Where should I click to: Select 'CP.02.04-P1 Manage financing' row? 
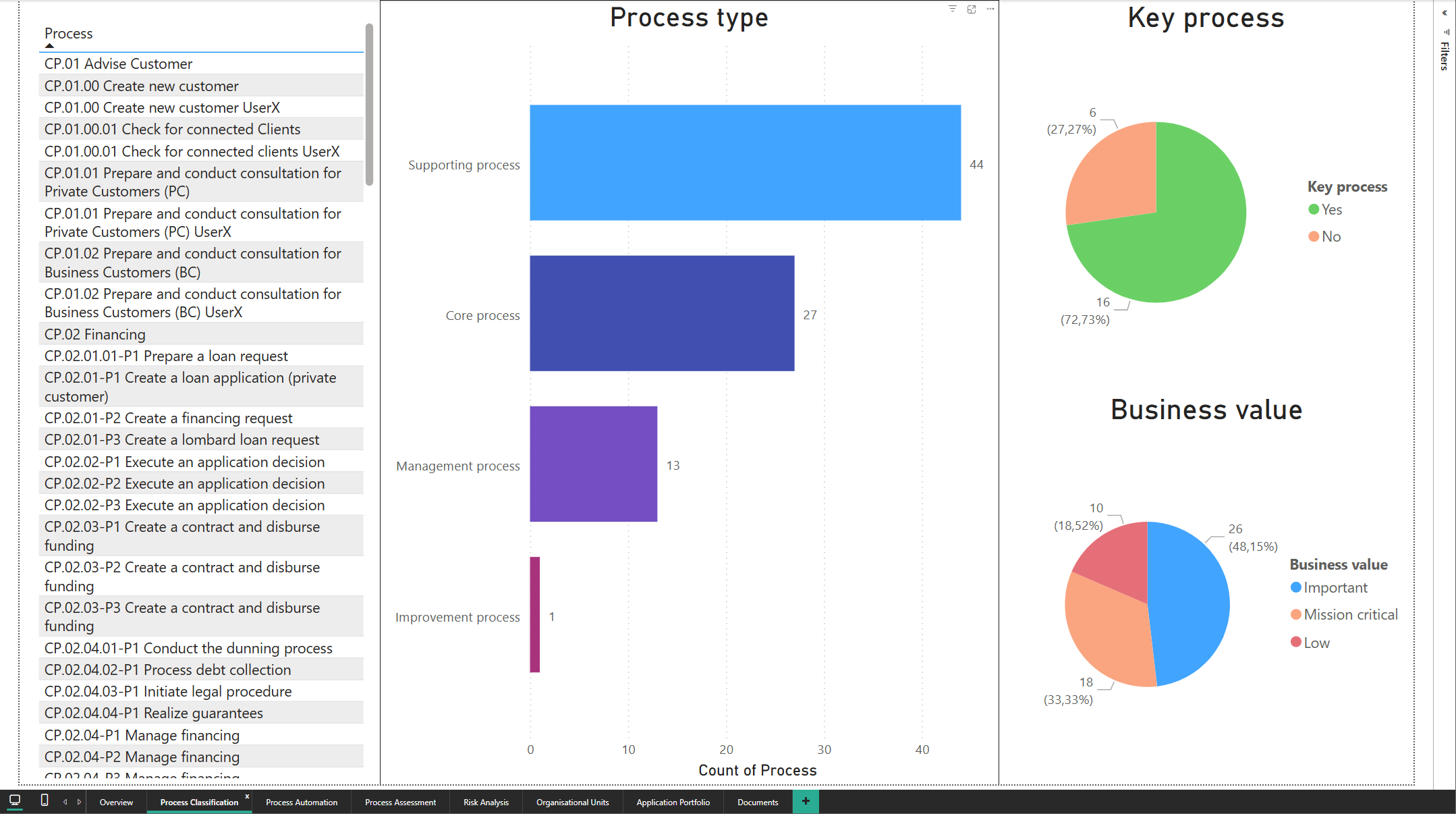pyautogui.click(x=201, y=735)
